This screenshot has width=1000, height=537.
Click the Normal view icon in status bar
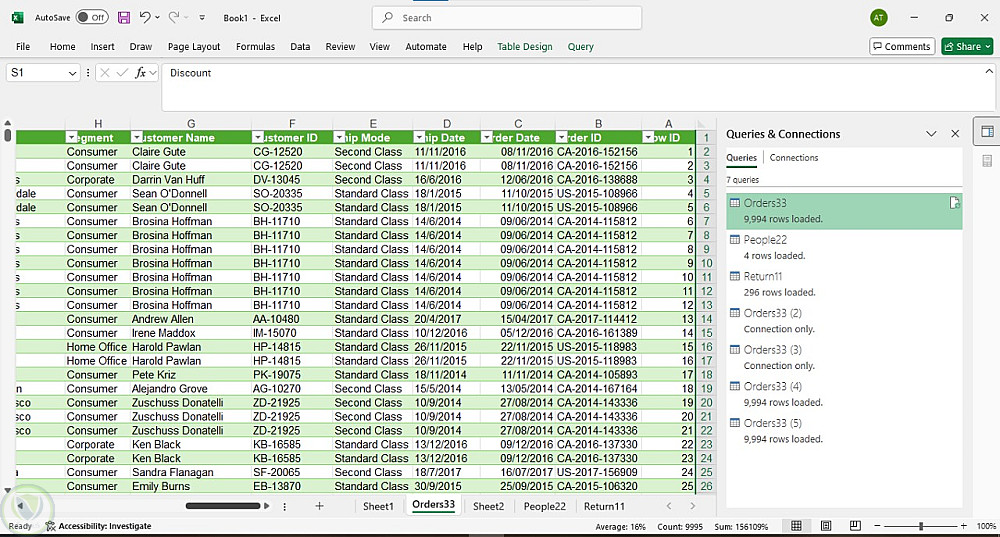797,526
